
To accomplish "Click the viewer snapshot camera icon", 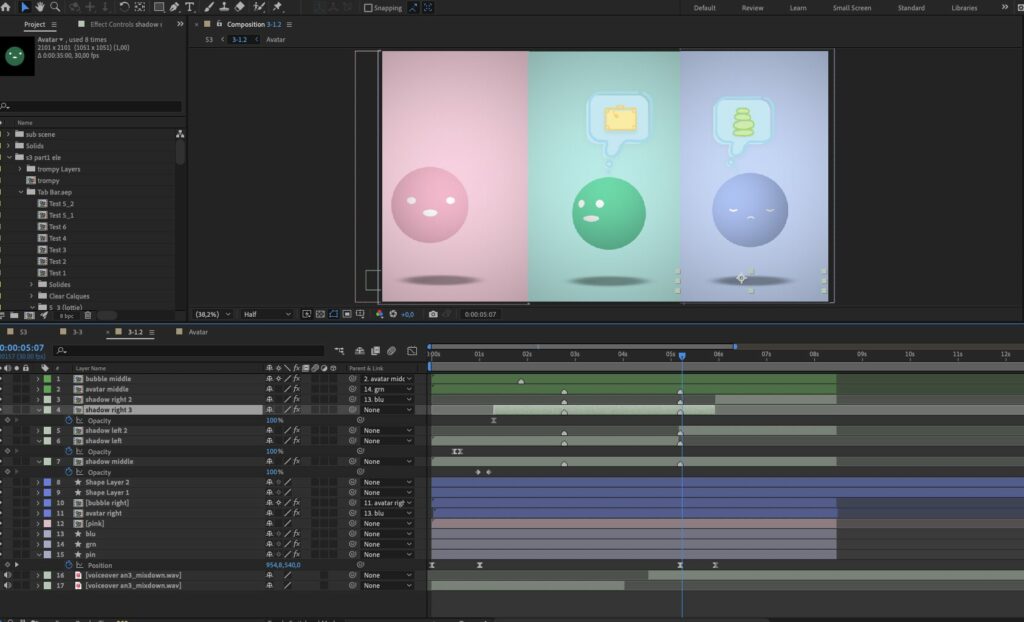I will tap(433, 314).
